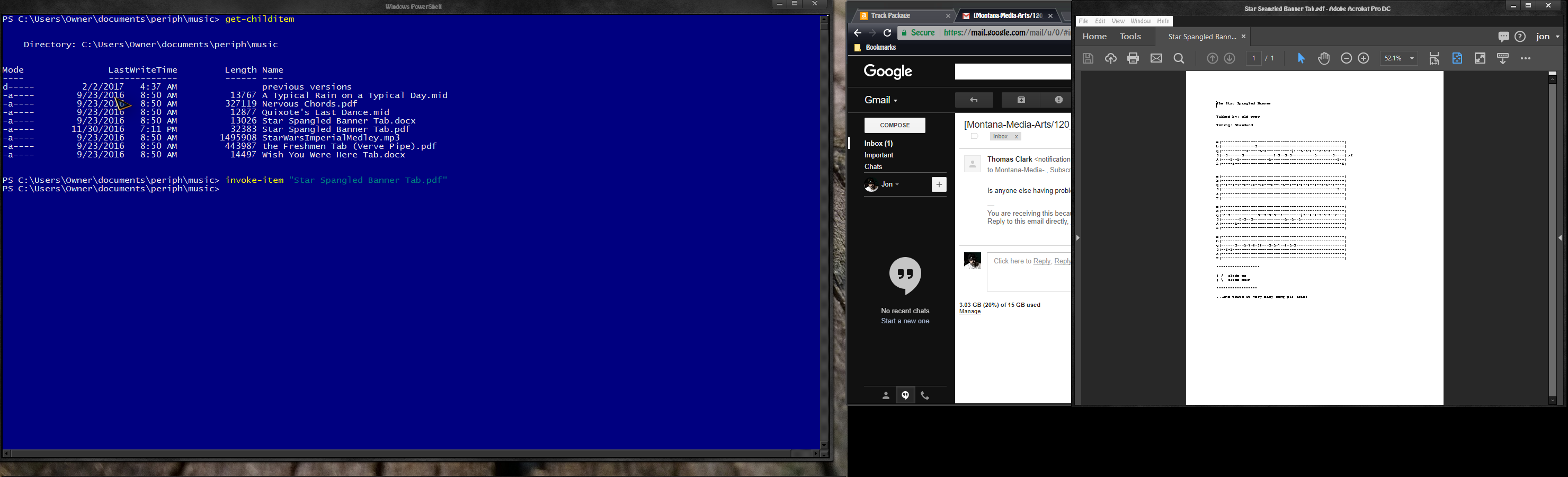
Task: Enable the Selection arrow tool
Action: click(x=1302, y=58)
